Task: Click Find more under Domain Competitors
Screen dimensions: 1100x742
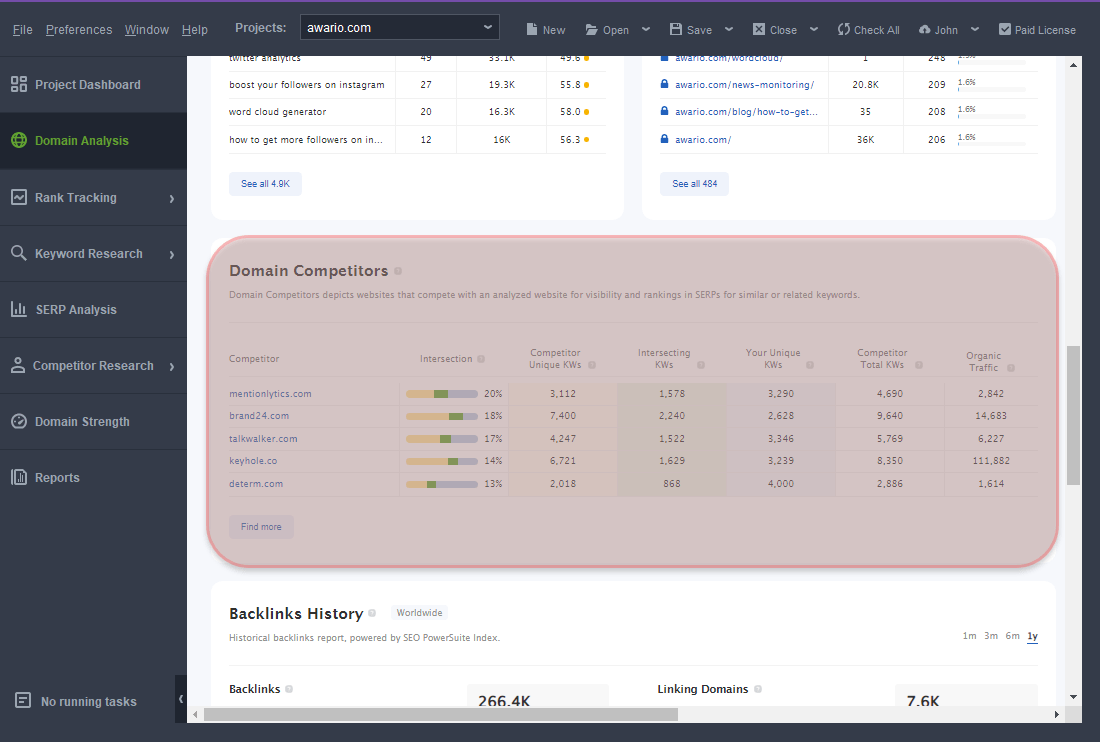Action: (261, 527)
